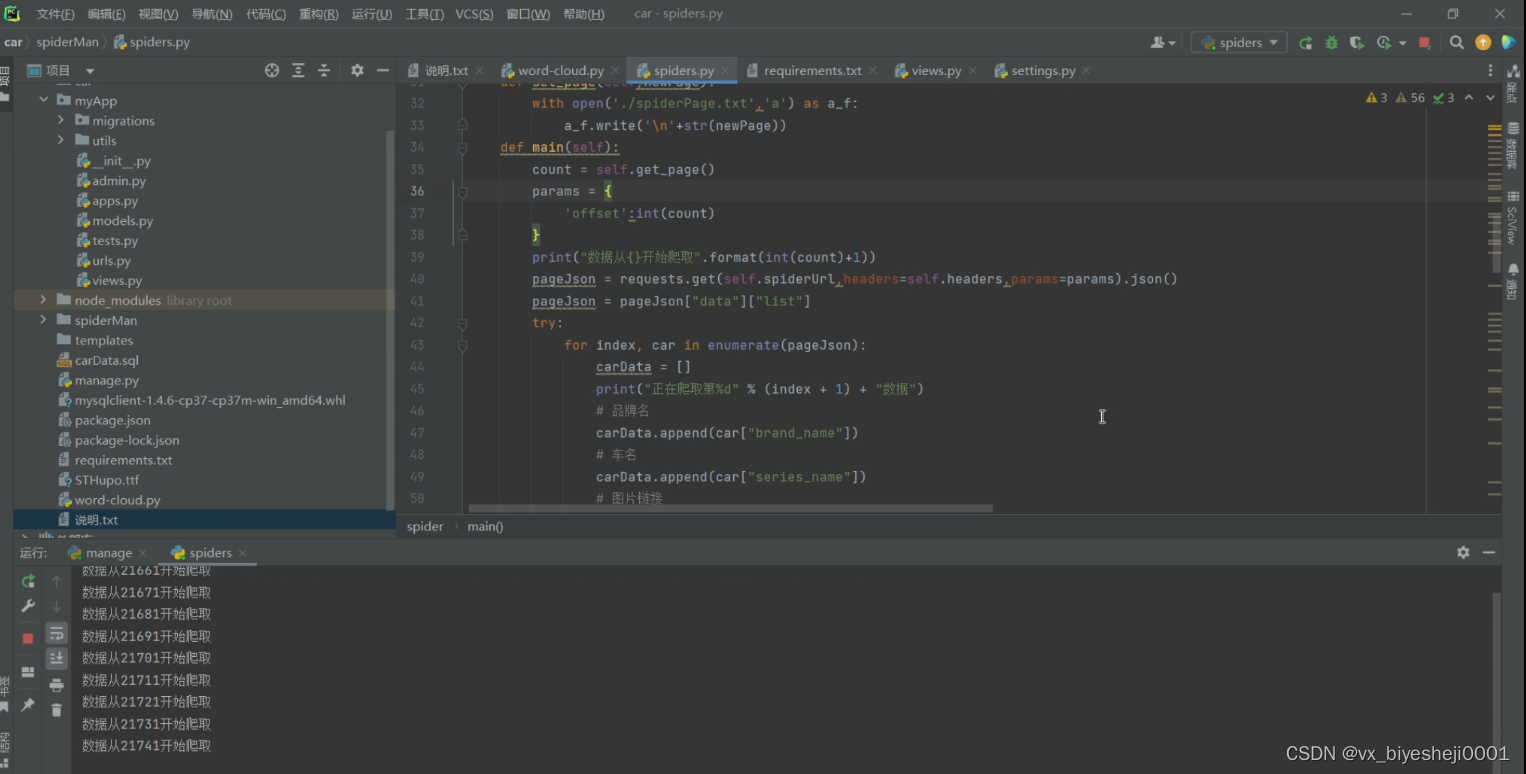Open the spiders run configuration dropdown

(x=1238, y=42)
